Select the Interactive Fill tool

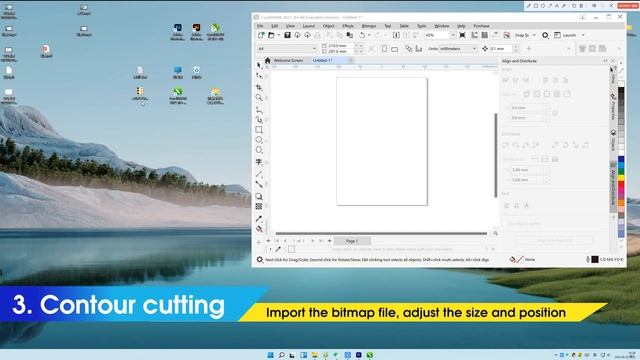259,229
